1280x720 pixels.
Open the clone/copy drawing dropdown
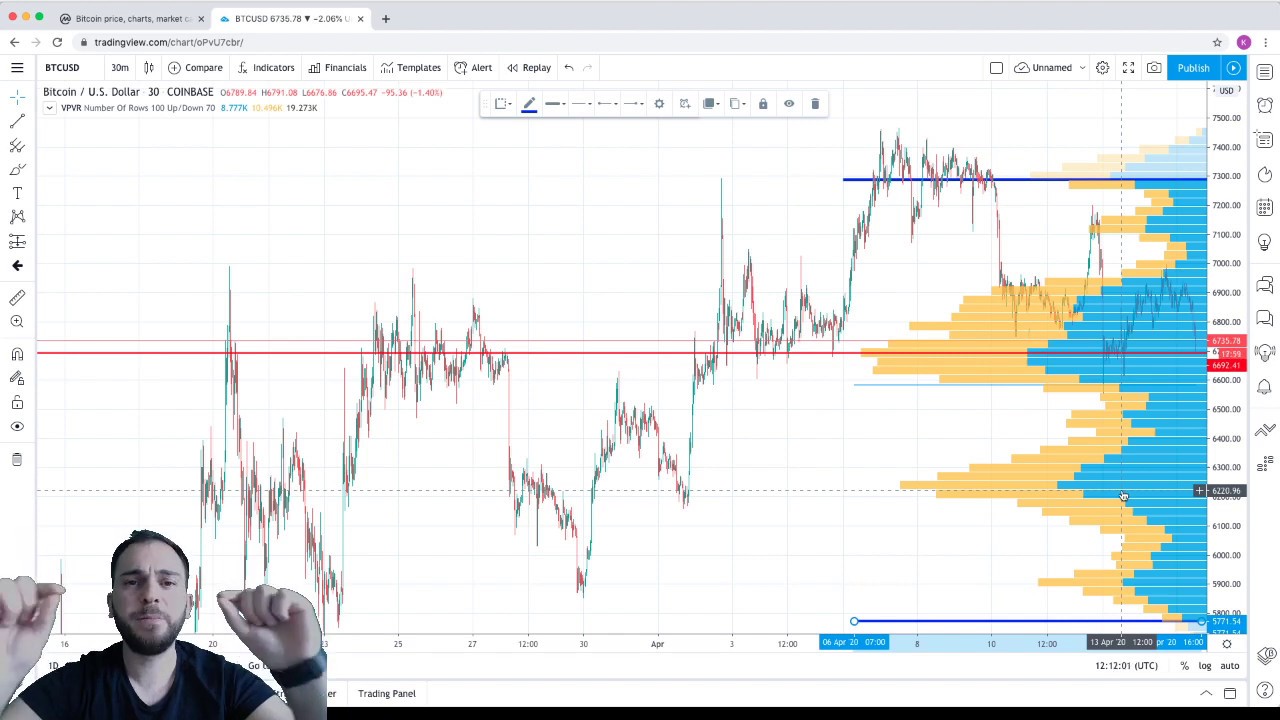click(737, 103)
